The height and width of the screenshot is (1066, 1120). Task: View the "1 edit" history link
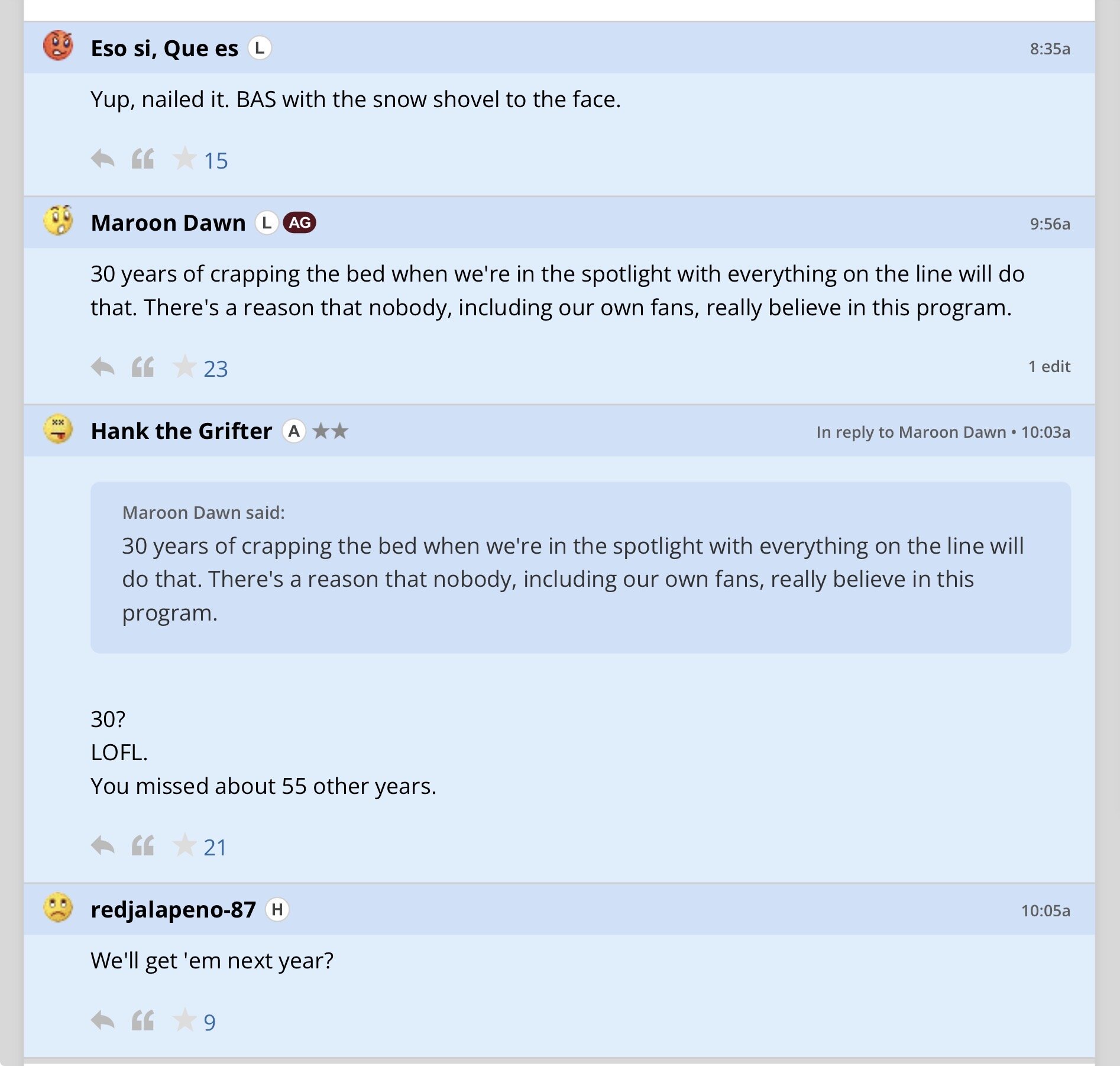pos(1049,367)
